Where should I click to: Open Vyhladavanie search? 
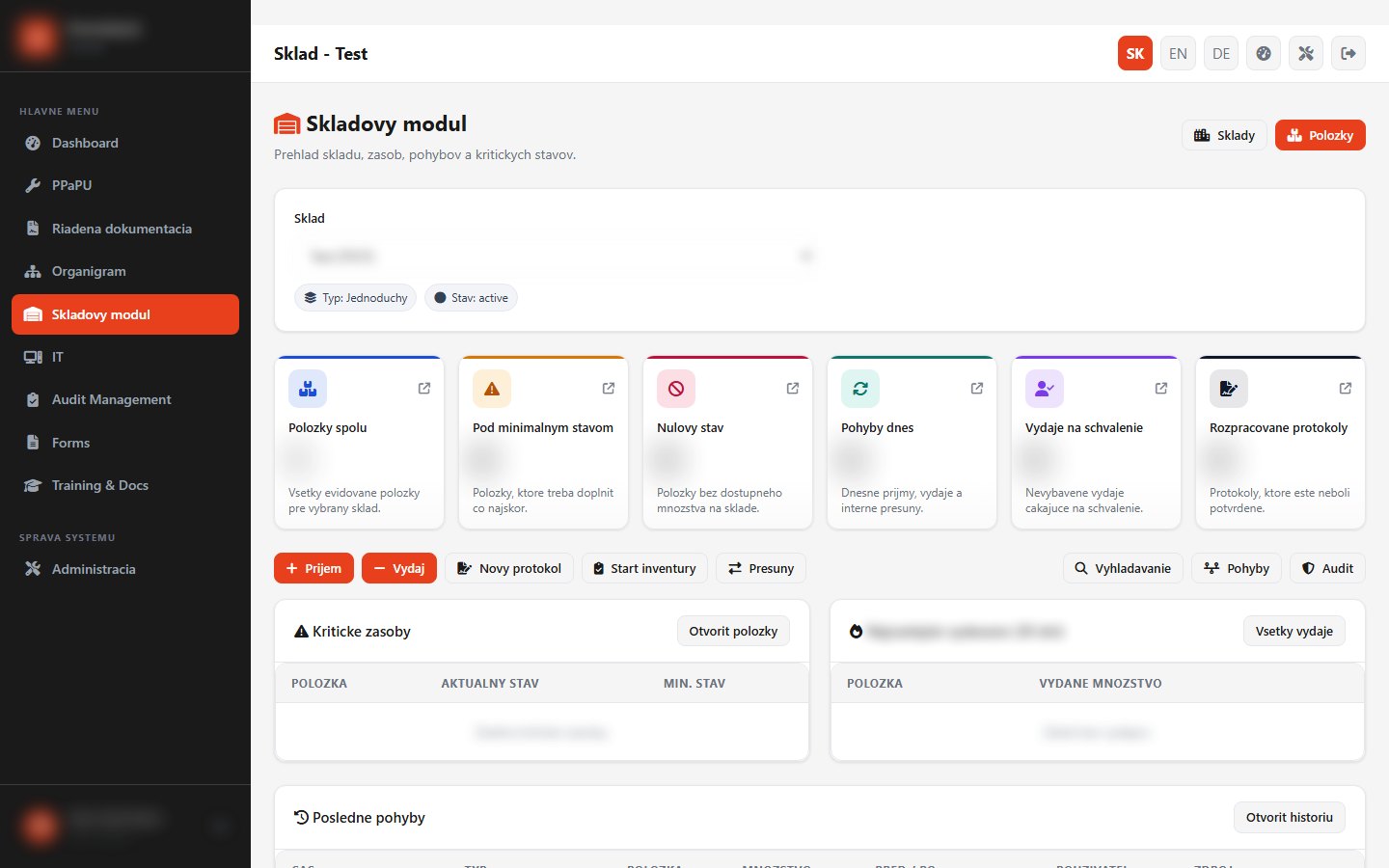pyautogui.click(x=1123, y=569)
